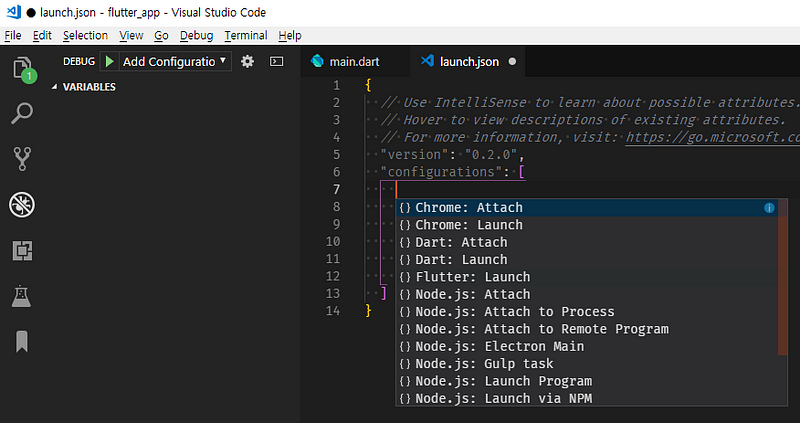Screen dimensions: 800x423
Task: Open the Debug Console icon
Action: pos(277,62)
